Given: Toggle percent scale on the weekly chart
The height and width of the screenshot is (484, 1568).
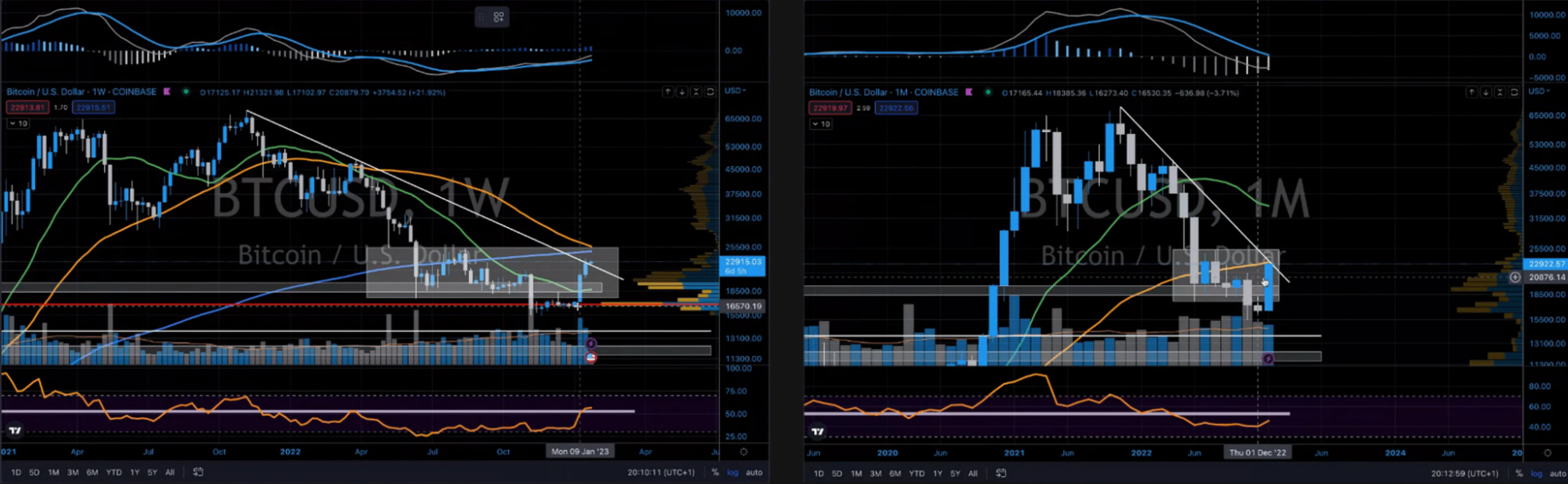Looking at the screenshot, I should click(x=715, y=472).
